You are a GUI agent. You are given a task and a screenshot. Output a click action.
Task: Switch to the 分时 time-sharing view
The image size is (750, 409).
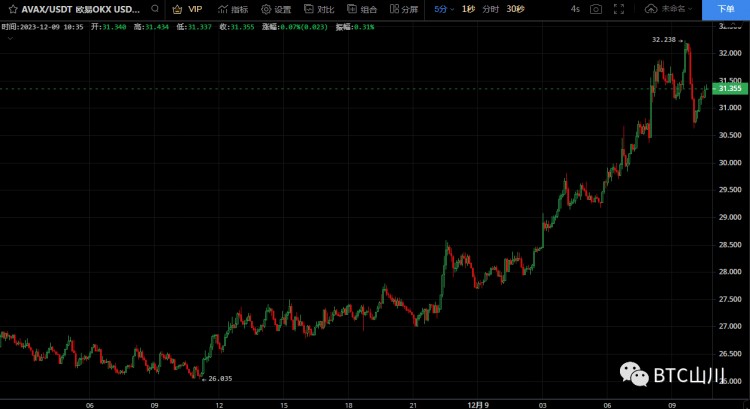(x=490, y=9)
